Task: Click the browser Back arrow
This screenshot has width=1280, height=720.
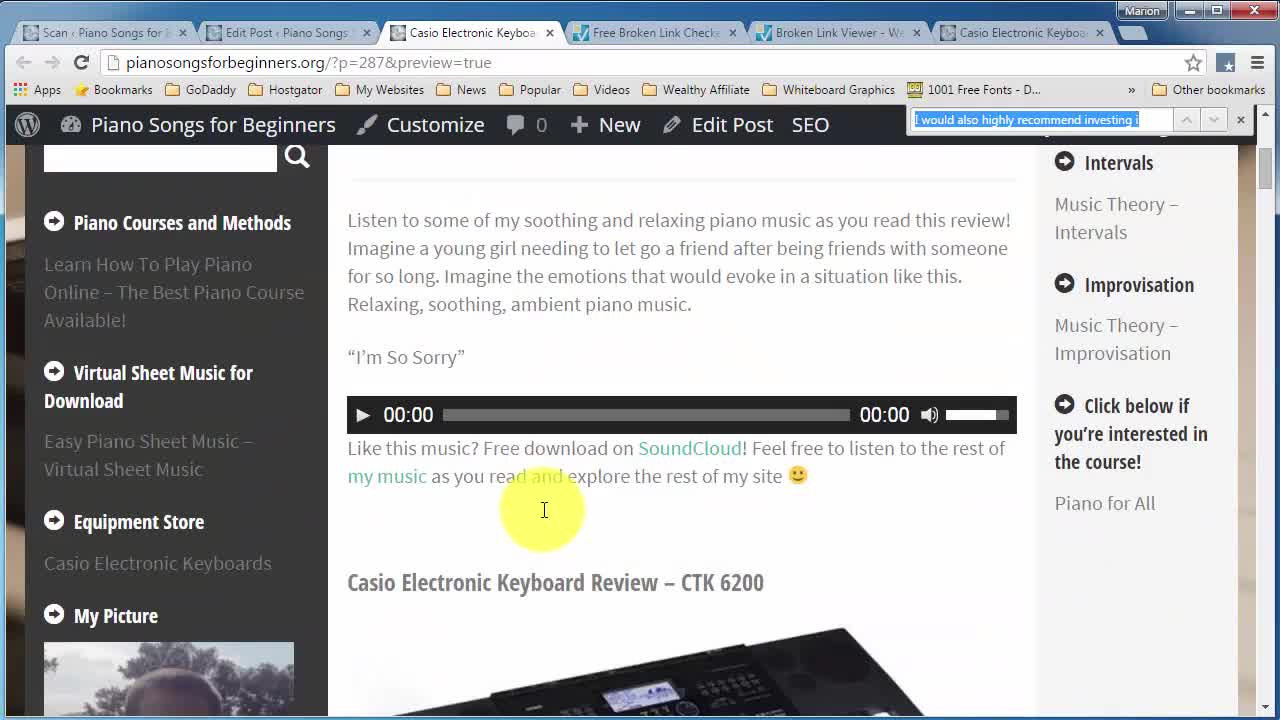Action: point(24,62)
